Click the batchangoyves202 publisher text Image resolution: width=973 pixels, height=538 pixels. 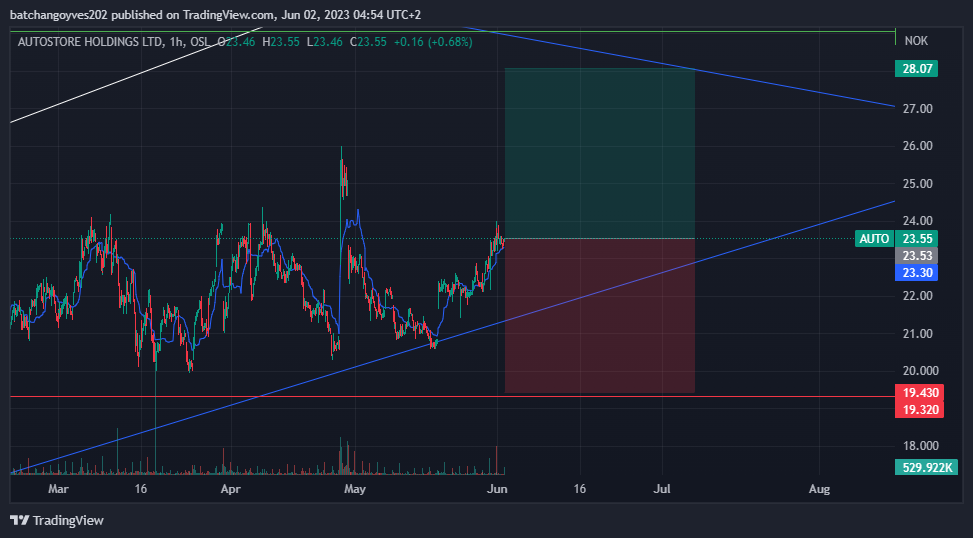[59, 14]
